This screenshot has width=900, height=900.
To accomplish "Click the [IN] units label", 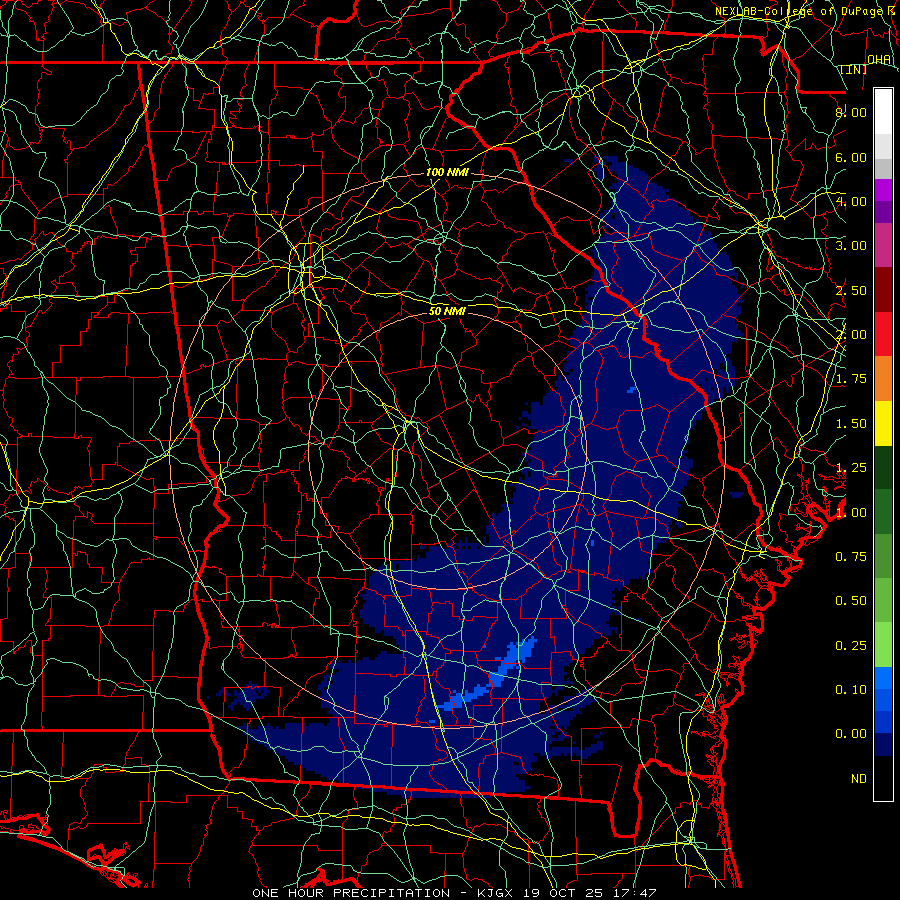I will (854, 69).
